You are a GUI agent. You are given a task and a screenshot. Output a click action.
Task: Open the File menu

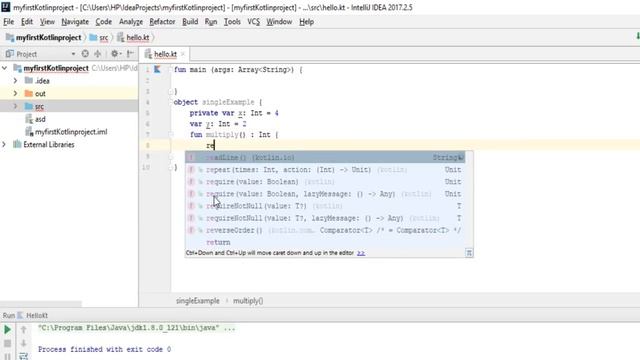tap(8, 22)
